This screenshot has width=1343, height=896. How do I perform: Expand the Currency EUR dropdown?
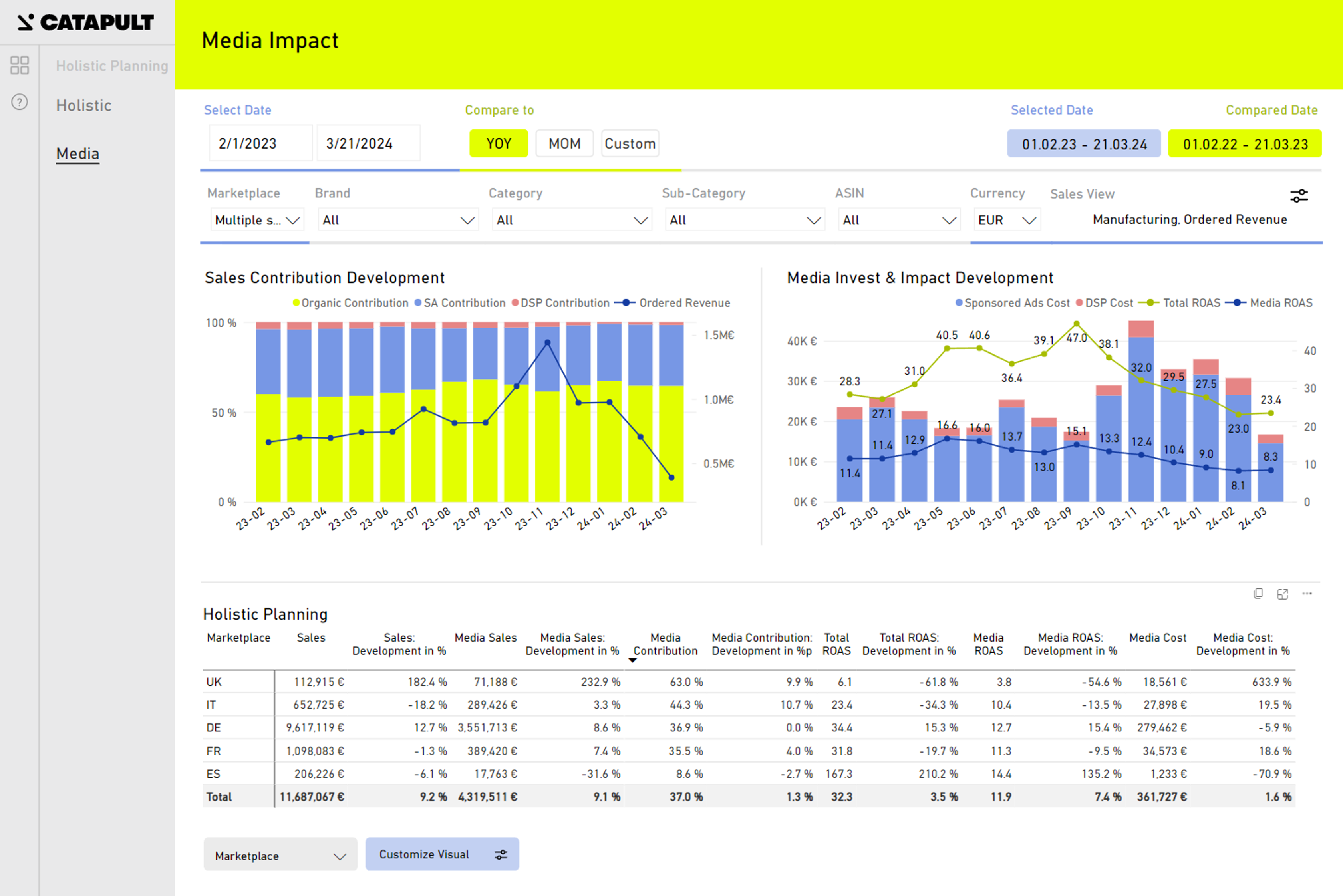pos(1007,220)
